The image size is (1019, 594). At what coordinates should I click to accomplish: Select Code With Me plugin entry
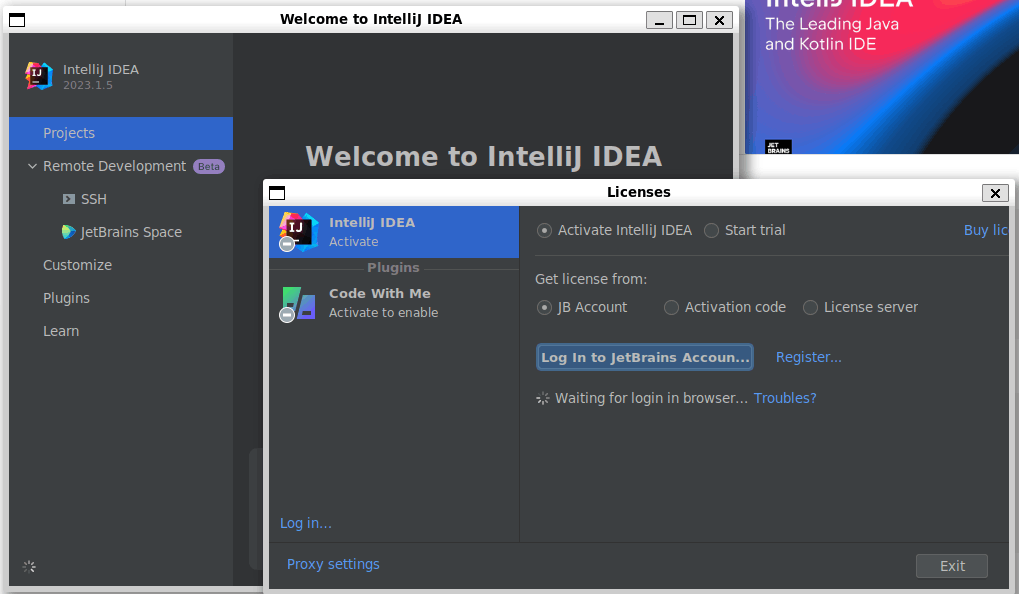click(x=394, y=303)
